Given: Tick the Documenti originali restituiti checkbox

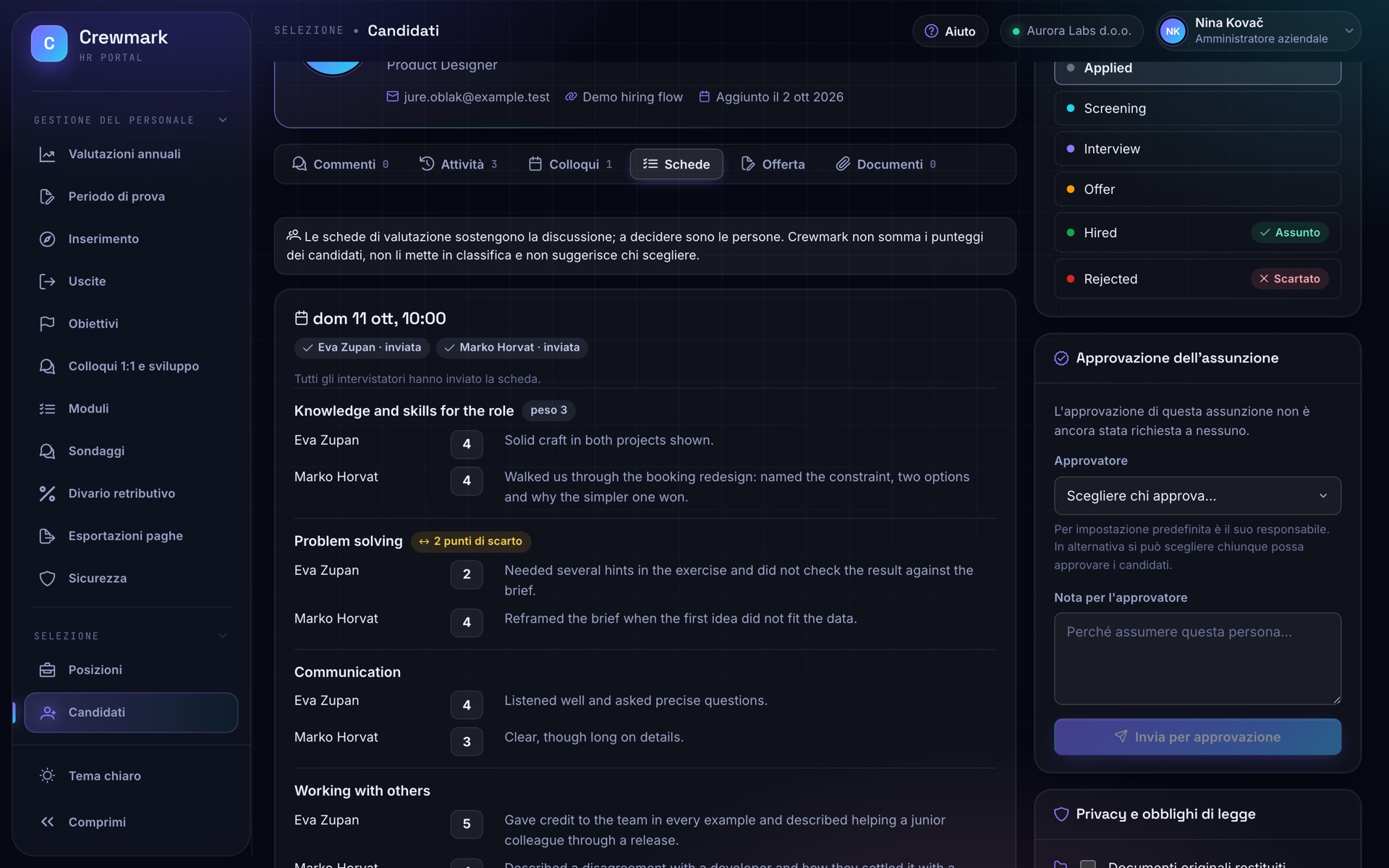Looking at the screenshot, I should tap(1087, 864).
